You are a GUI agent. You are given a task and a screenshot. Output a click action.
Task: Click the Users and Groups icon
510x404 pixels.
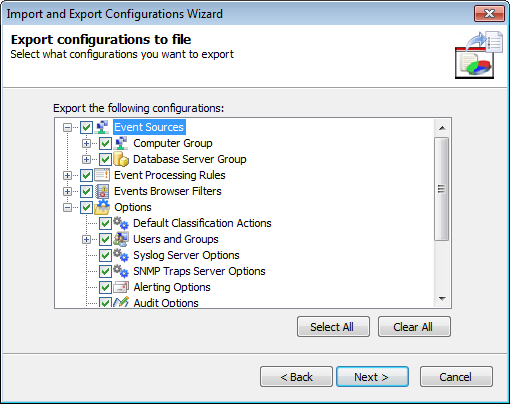pos(121,239)
